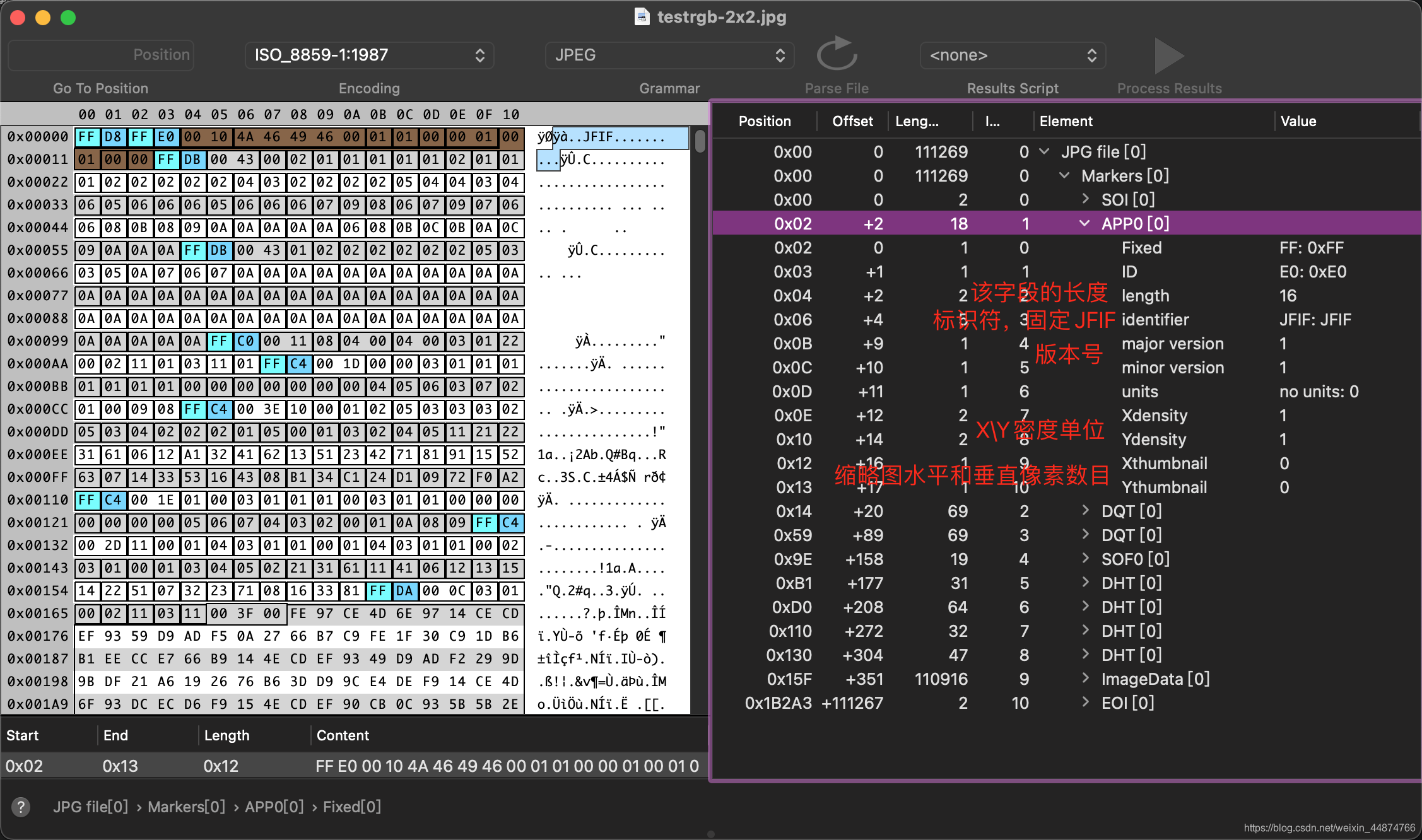
Task: Select the Fixed element row
Action: tap(1066, 248)
